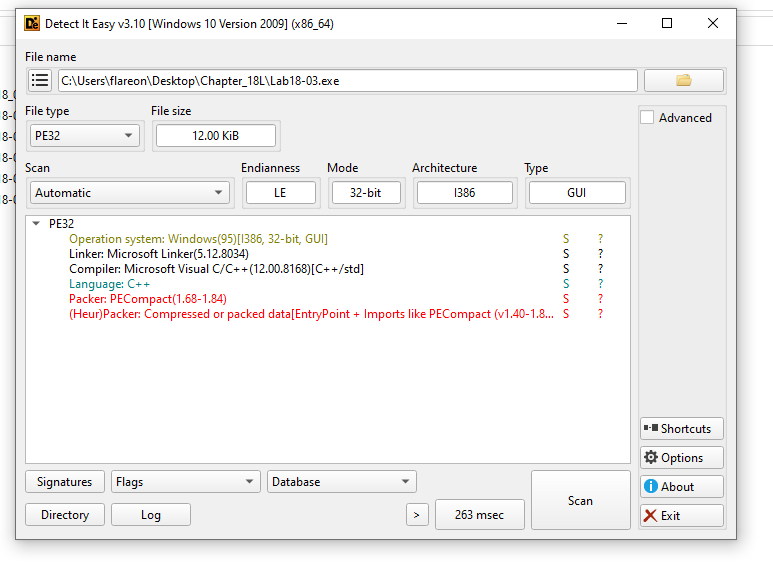Click S link for Operation system row
773x566 pixels.
pyautogui.click(x=566, y=239)
